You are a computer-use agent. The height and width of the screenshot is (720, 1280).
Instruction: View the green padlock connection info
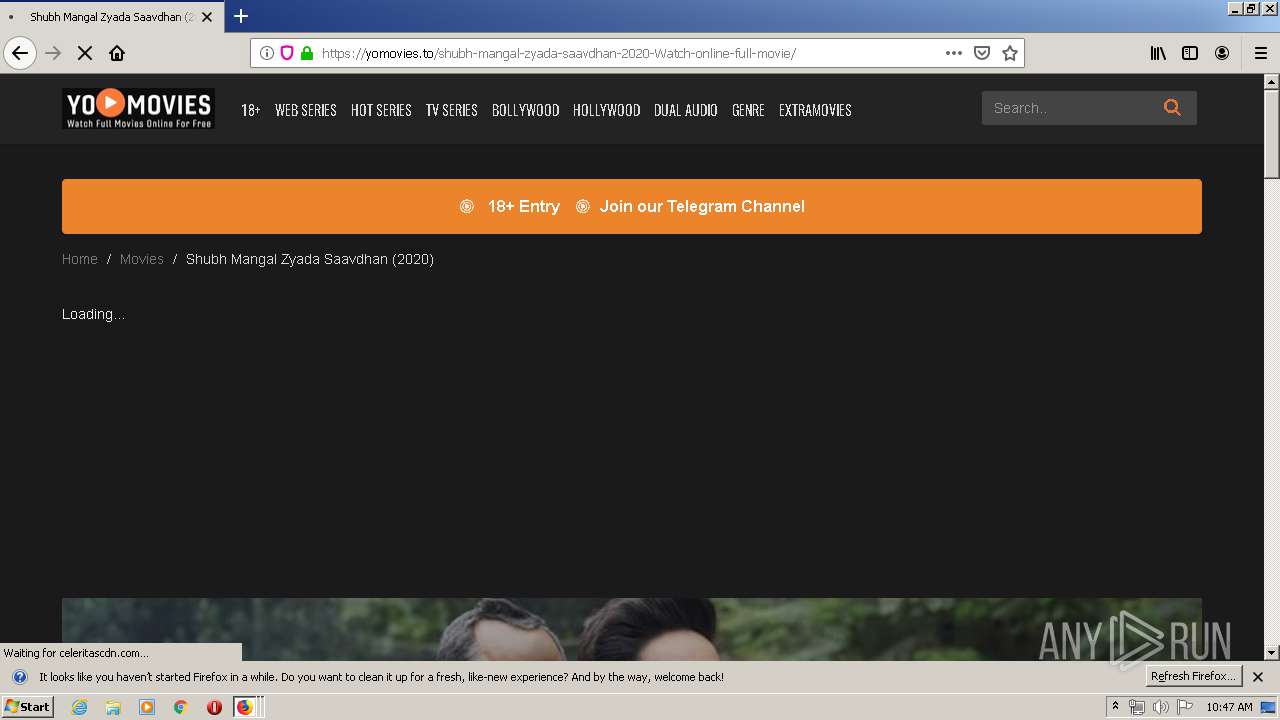(x=307, y=53)
